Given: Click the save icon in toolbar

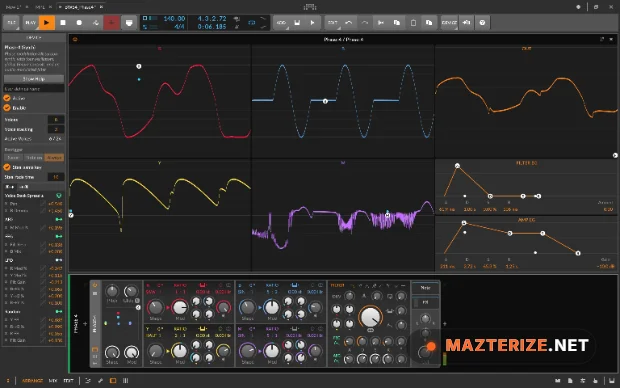Looking at the screenshot, I should [297, 23].
